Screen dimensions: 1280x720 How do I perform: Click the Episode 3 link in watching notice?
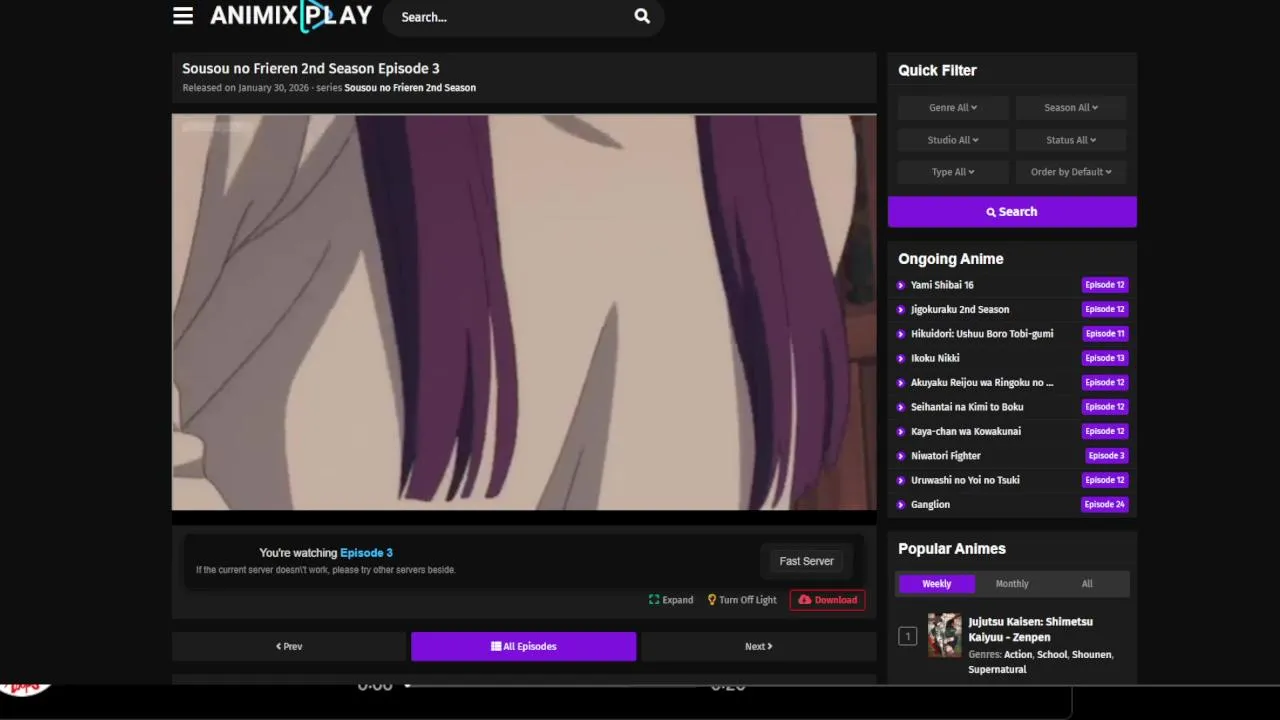tap(366, 553)
